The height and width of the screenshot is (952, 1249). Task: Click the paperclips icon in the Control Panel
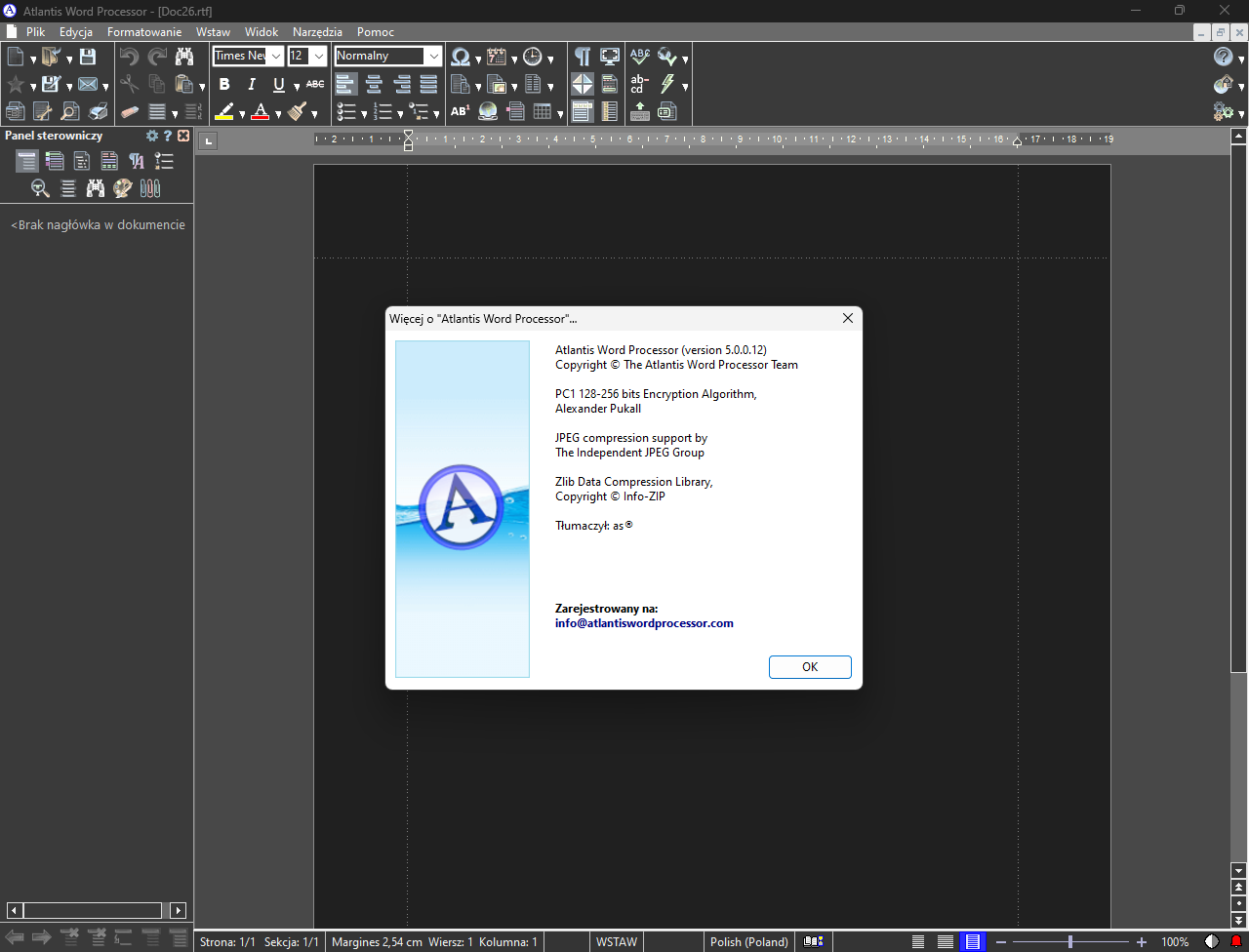coord(150,188)
